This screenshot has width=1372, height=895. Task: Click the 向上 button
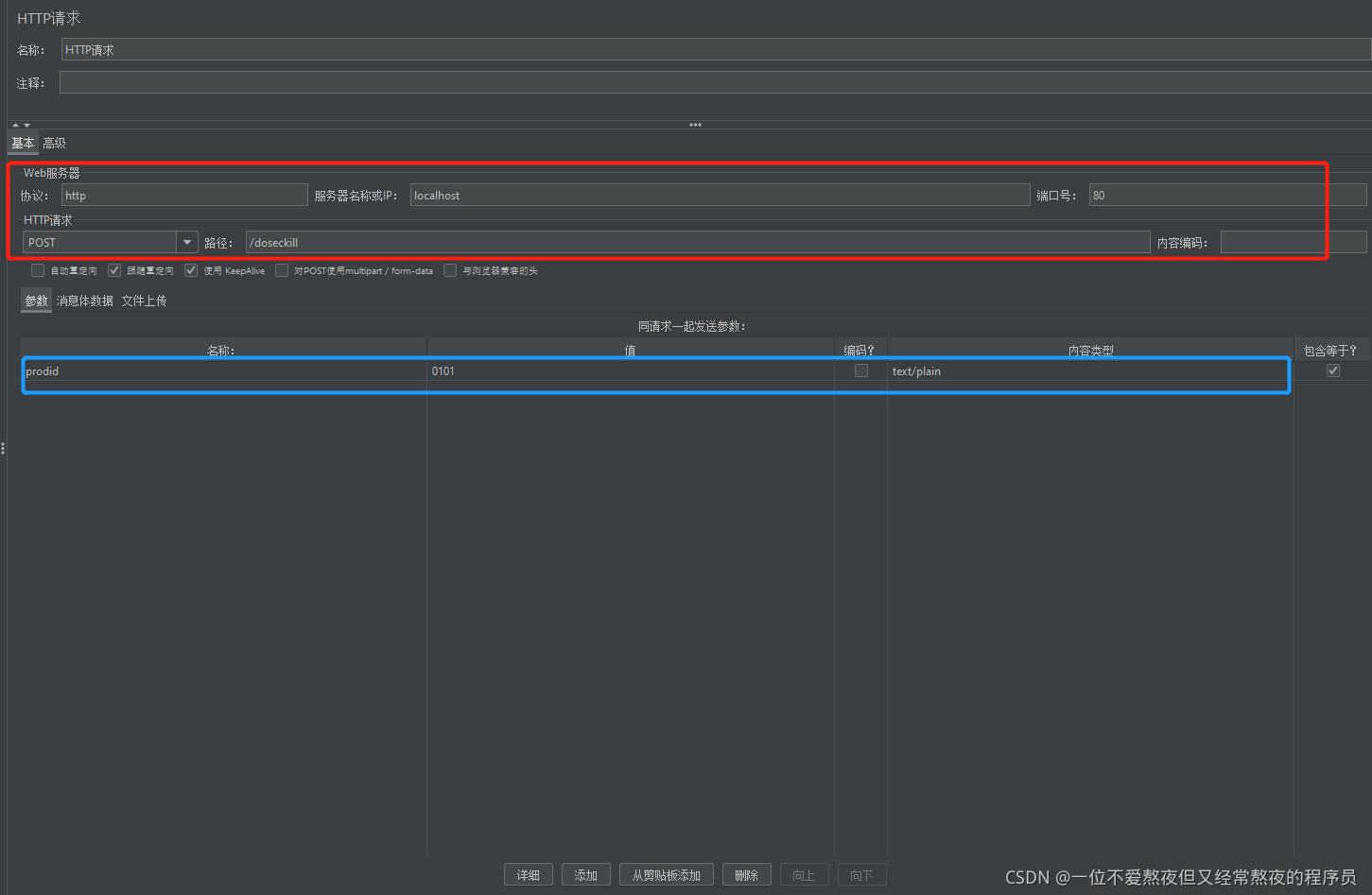point(805,875)
